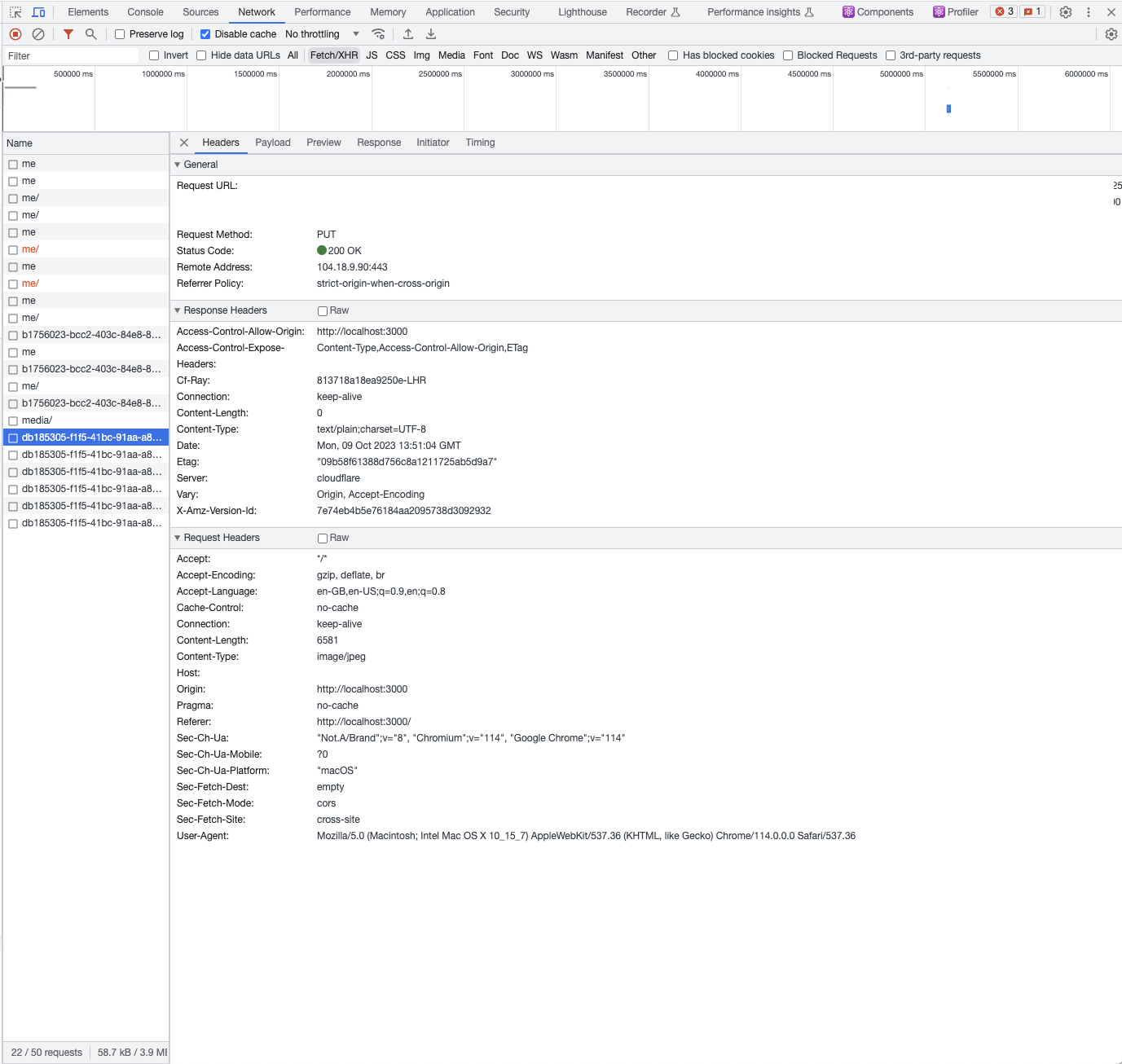Open network settings gear icon
Screen dimensions: 1122x1064
point(1111,34)
